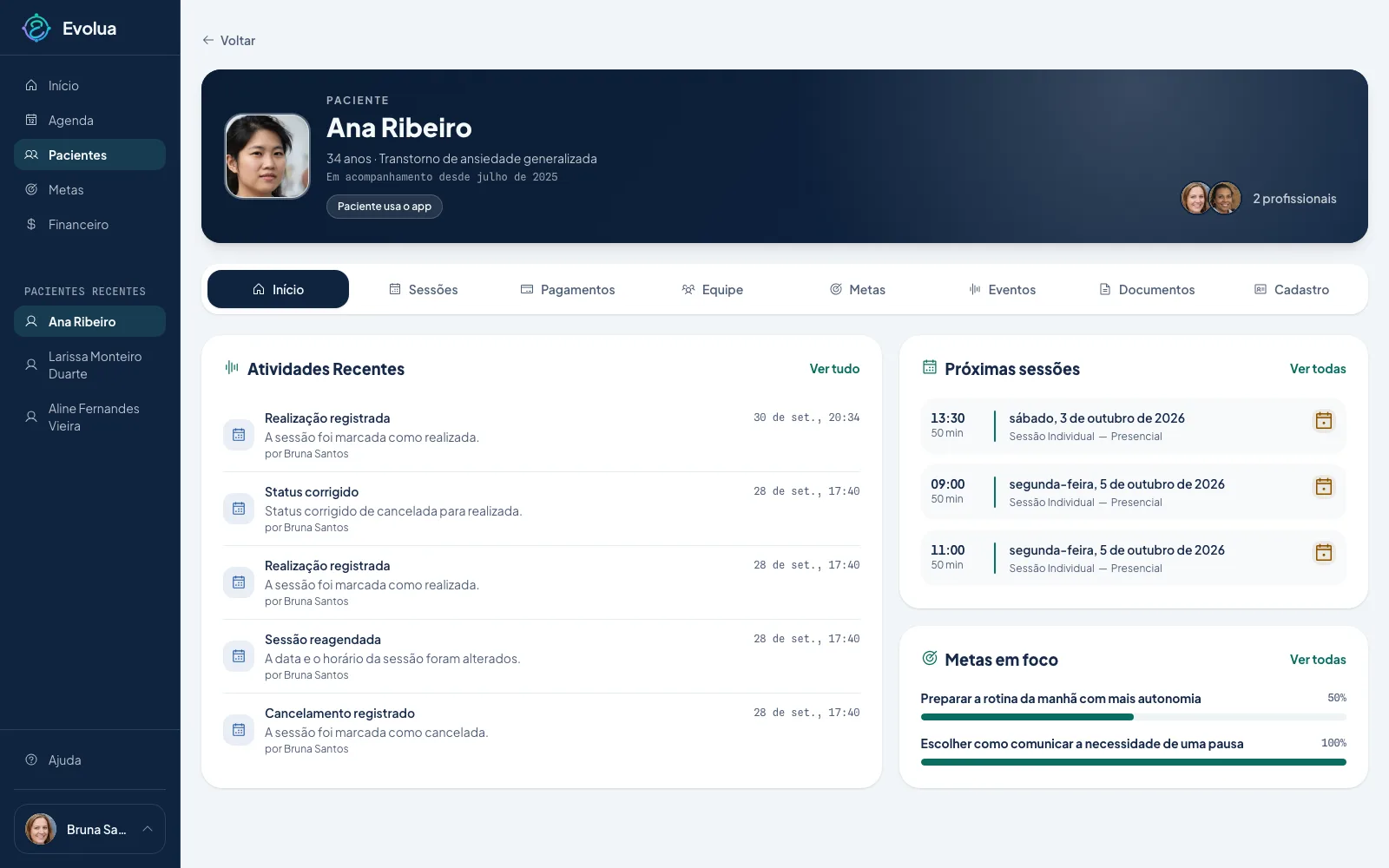The width and height of the screenshot is (1389, 868).
Task: Click 'Ver todas' in Próximas sessões
Action: pyautogui.click(x=1318, y=369)
